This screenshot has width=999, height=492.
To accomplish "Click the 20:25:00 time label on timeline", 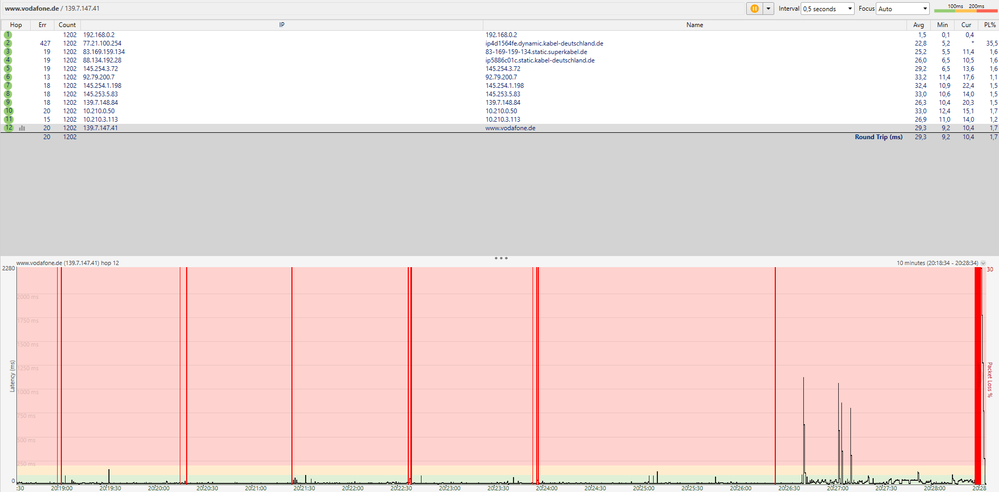I will [x=643, y=488].
